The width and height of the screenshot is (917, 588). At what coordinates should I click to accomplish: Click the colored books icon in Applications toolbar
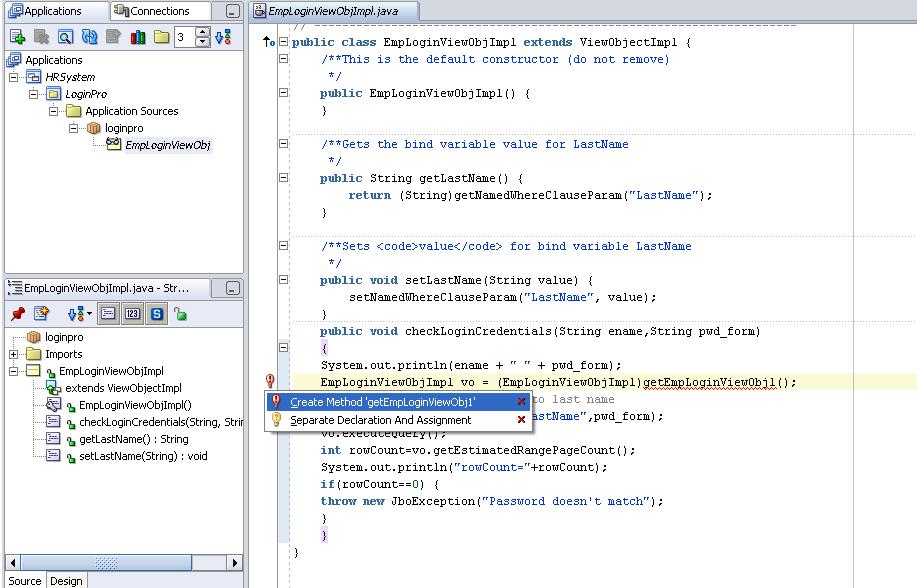click(x=137, y=37)
